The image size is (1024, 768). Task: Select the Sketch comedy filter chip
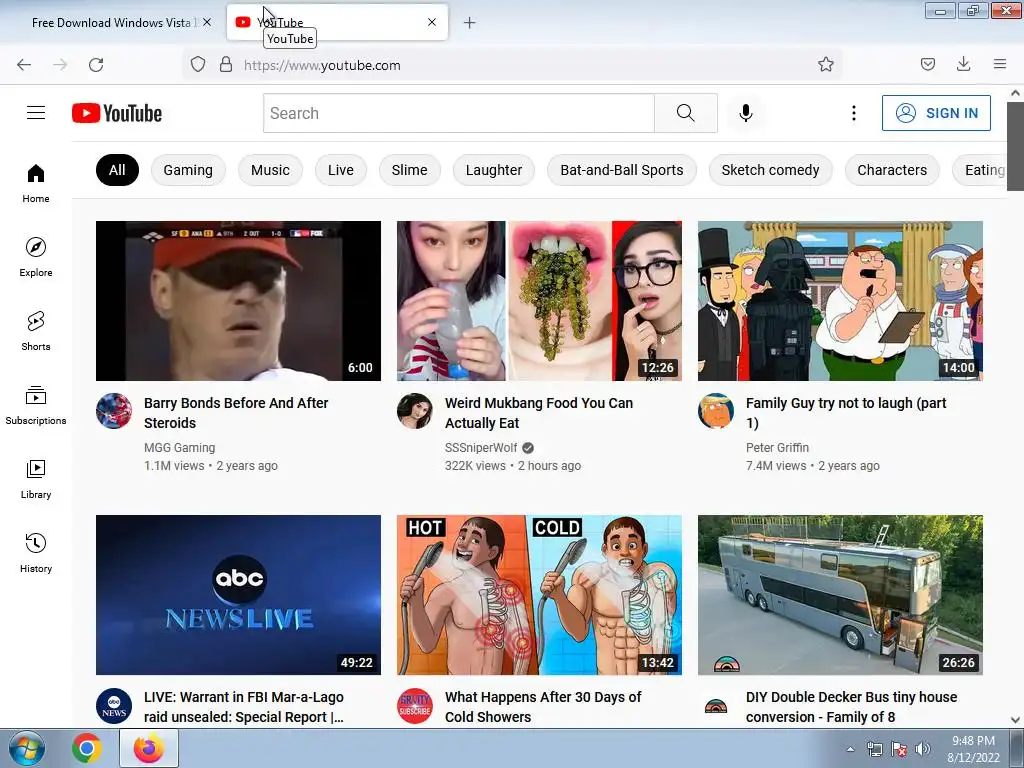coord(770,170)
